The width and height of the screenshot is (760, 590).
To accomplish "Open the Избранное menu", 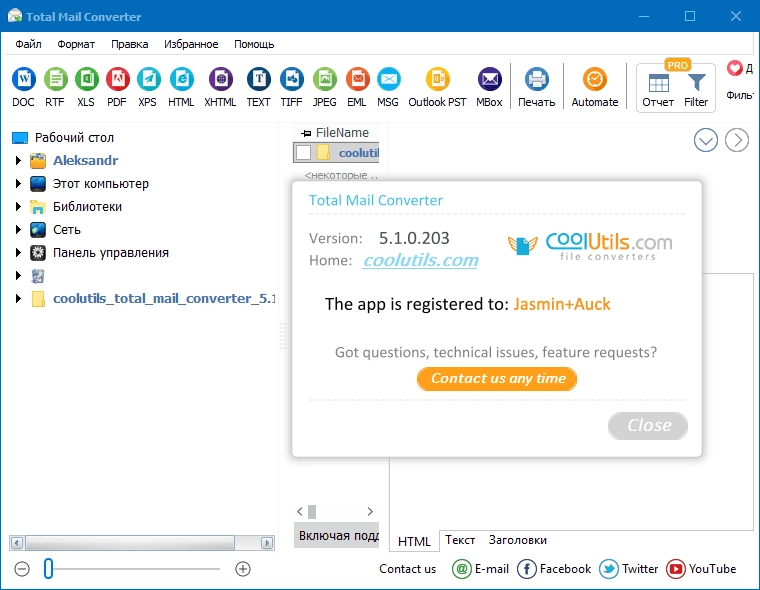I will (x=191, y=44).
